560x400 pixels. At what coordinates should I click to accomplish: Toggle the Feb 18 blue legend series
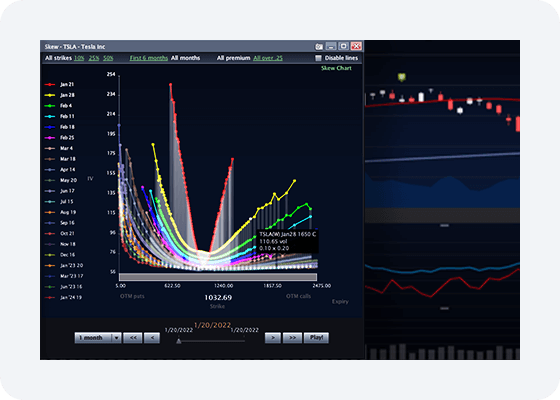pos(59,127)
